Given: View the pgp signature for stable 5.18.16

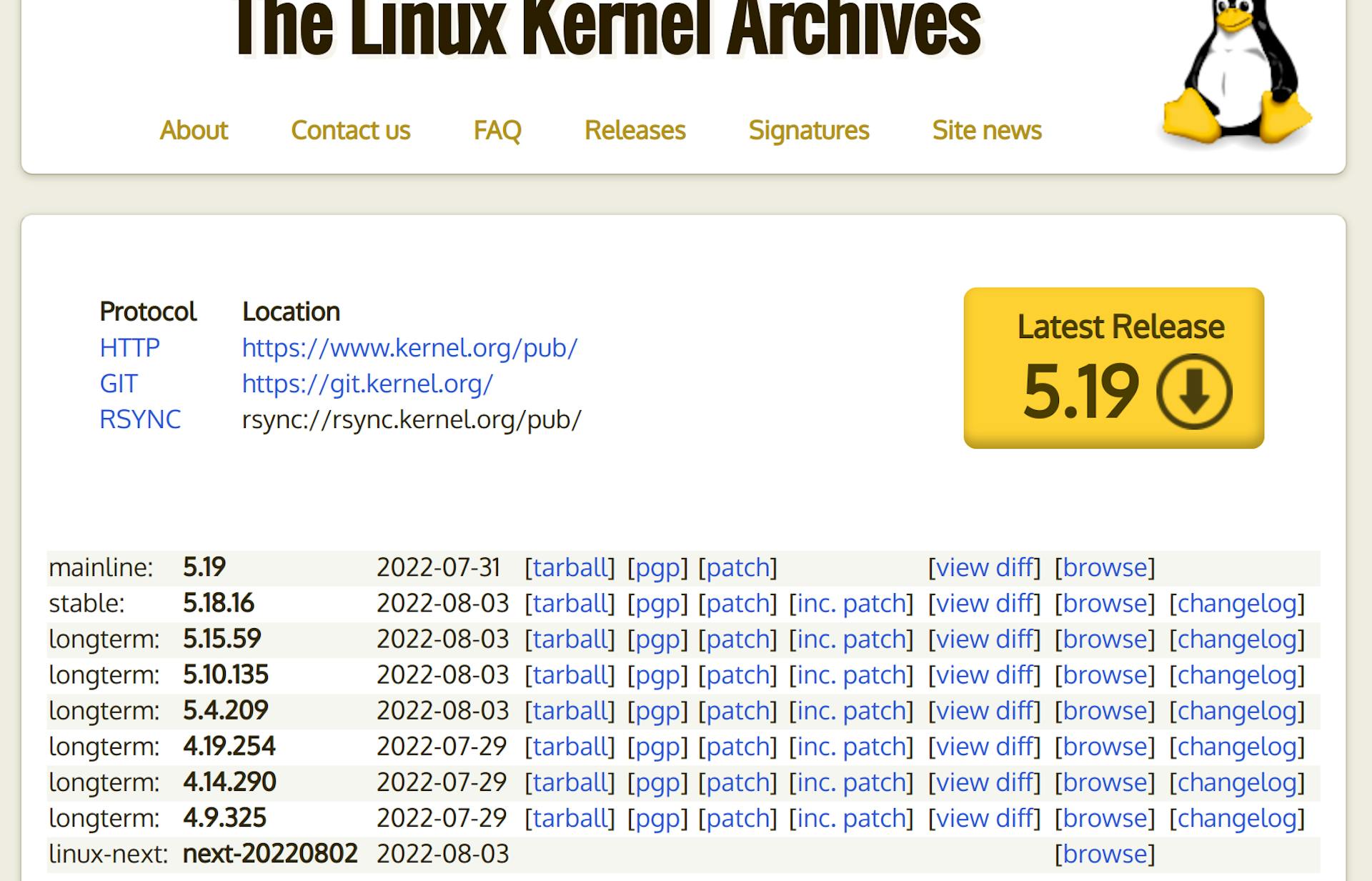Looking at the screenshot, I should coord(655,602).
